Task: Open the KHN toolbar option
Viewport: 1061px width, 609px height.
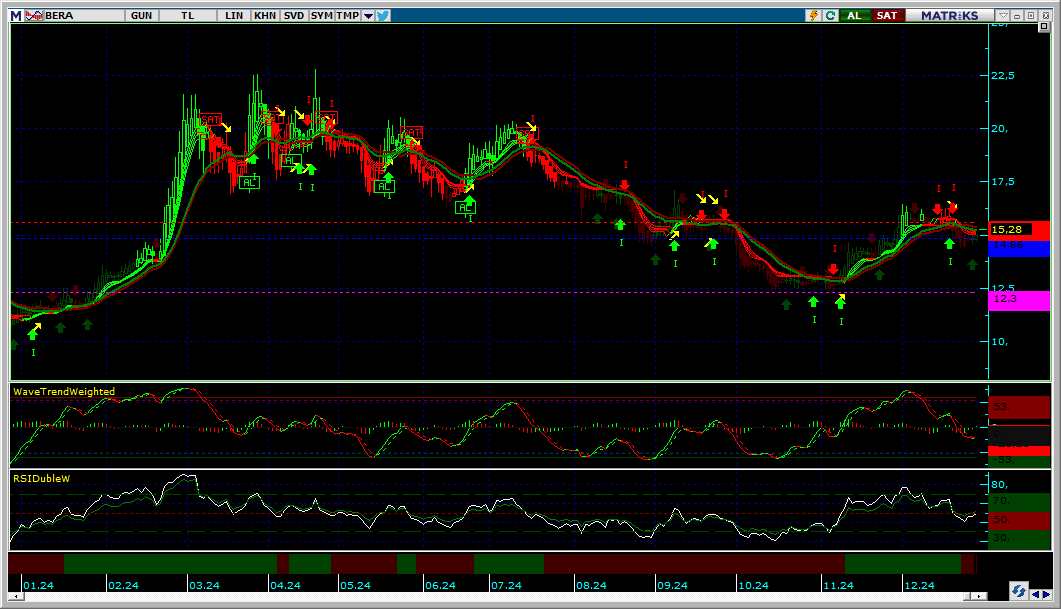Action: click(x=265, y=16)
